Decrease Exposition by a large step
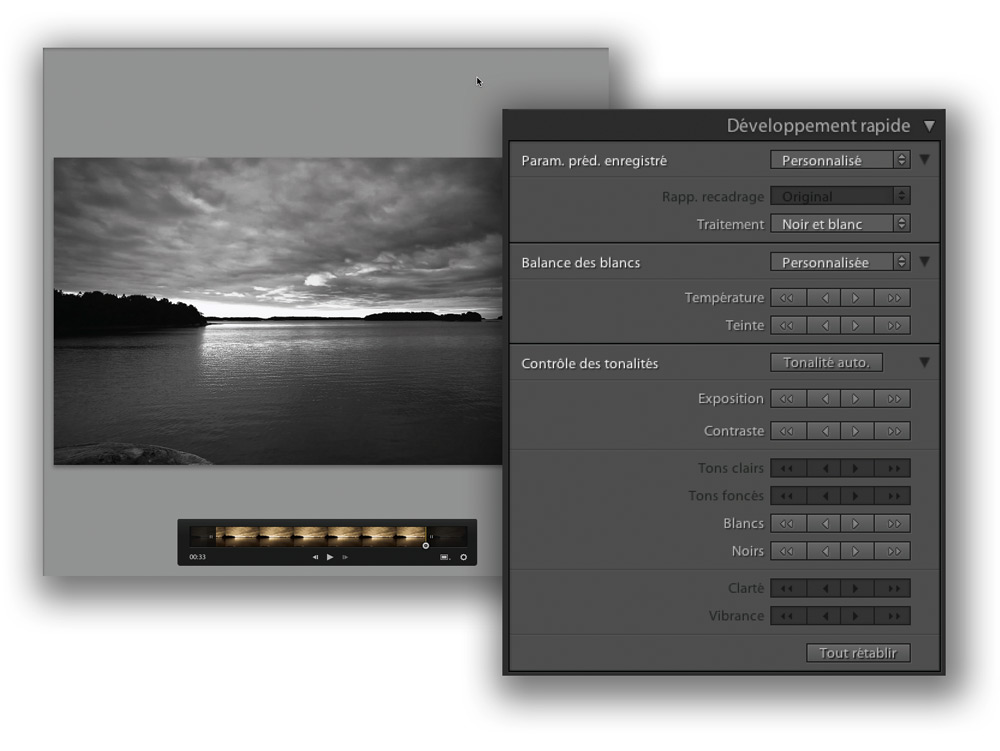1000x751 pixels. click(x=788, y=398)
